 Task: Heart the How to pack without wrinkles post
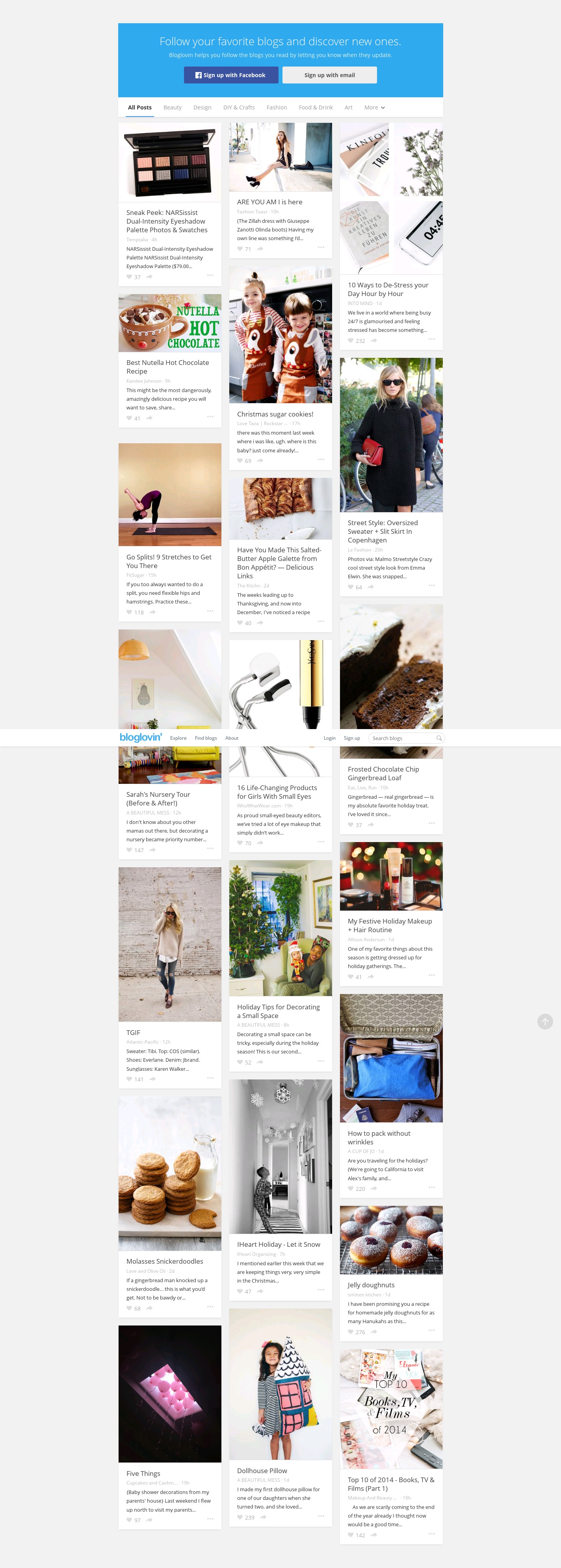coord(351,1188)
